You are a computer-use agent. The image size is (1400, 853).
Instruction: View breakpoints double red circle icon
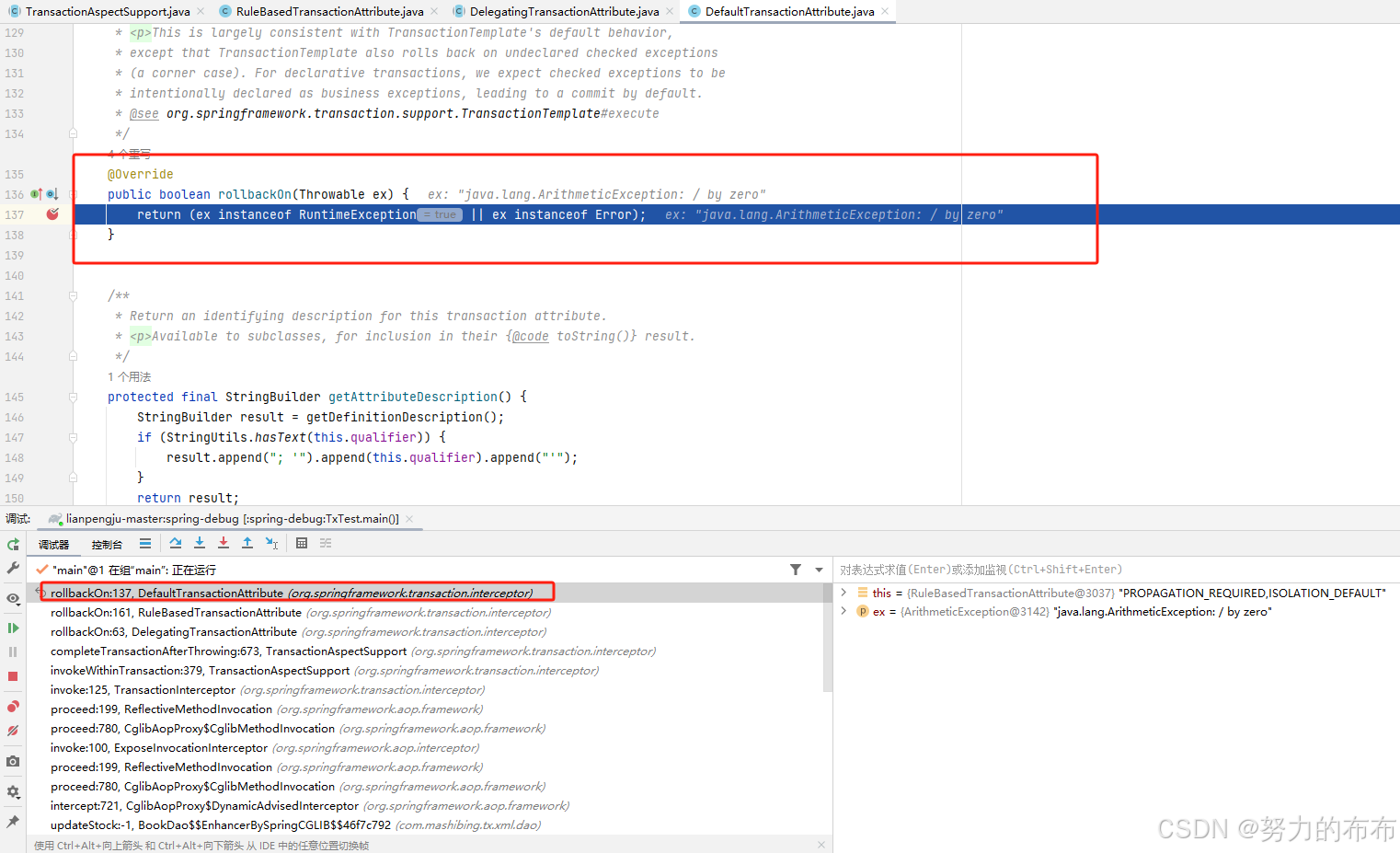click(13, 707)
